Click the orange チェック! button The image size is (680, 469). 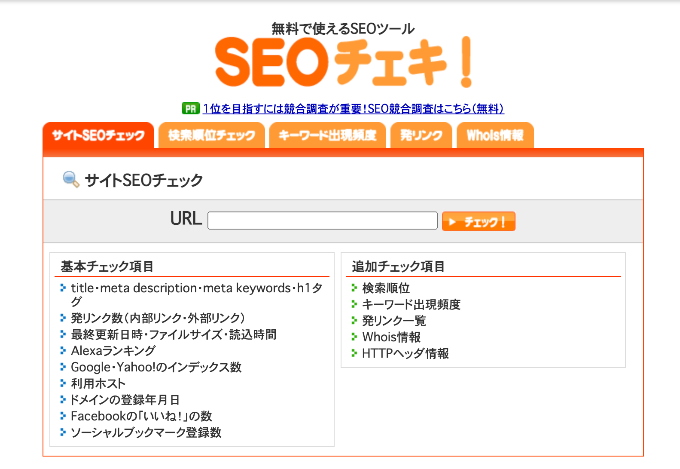tap(479, 221)
